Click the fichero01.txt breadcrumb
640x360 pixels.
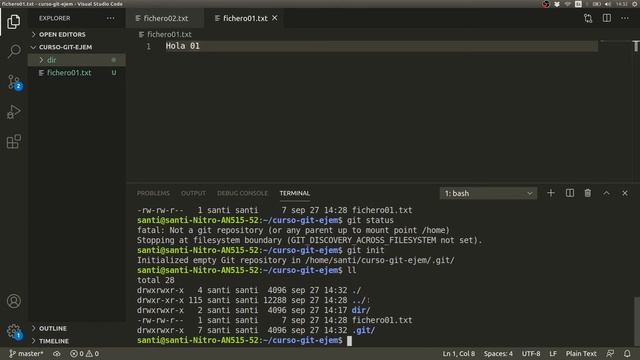tap(165, 34)
